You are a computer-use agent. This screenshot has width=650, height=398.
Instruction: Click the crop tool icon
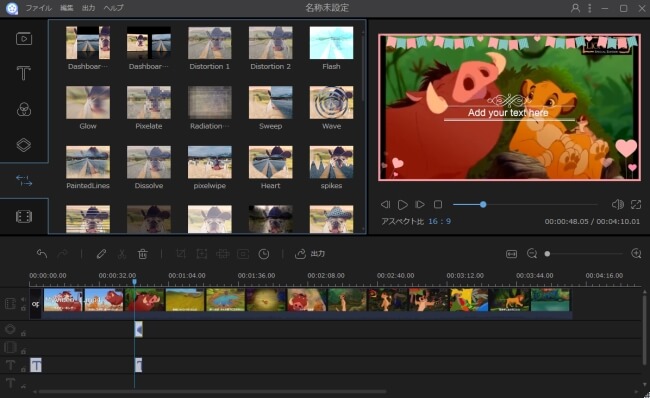(x=181, y=254)
